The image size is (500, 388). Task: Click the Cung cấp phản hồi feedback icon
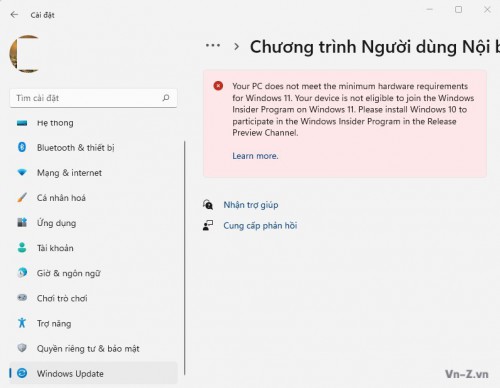coord(208,226)
